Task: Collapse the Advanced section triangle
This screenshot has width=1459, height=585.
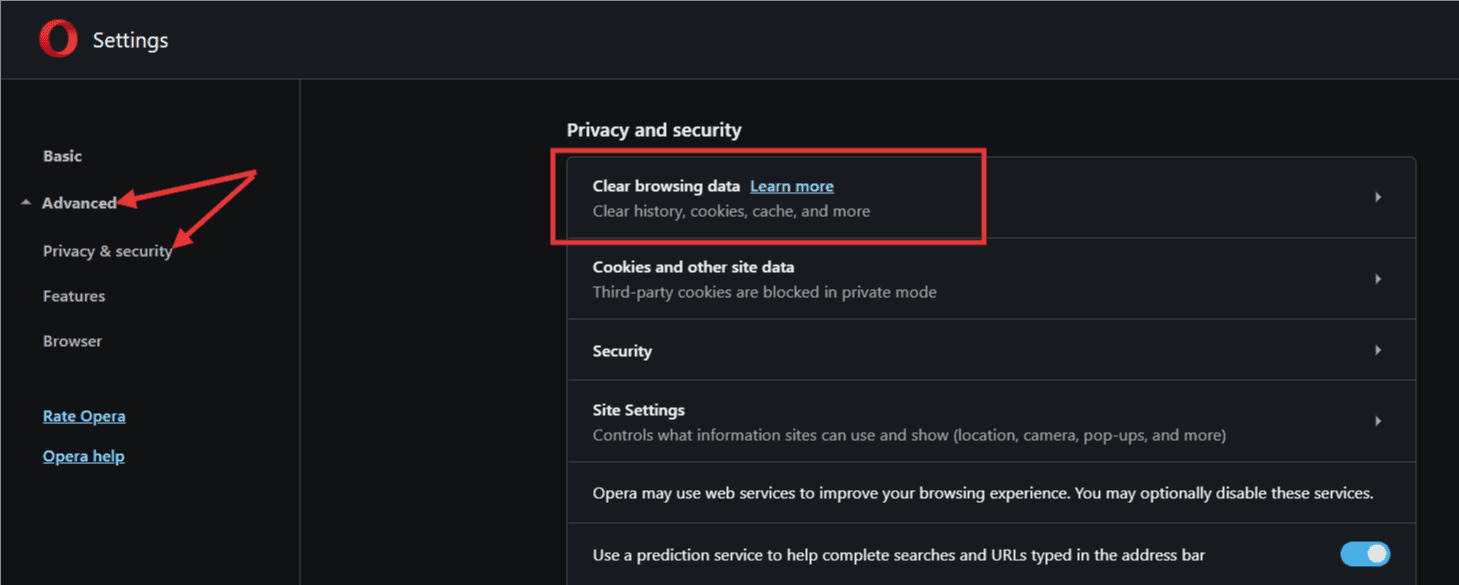Action: 26,203
